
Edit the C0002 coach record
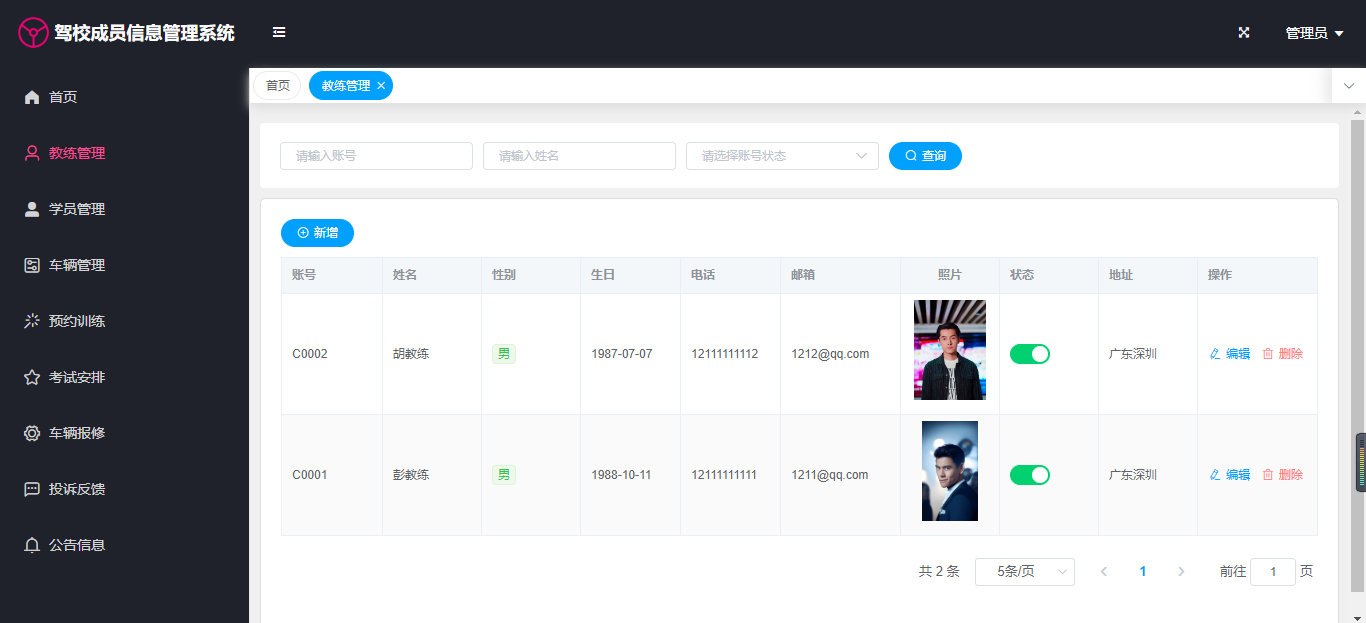(x=1230, y=354)
